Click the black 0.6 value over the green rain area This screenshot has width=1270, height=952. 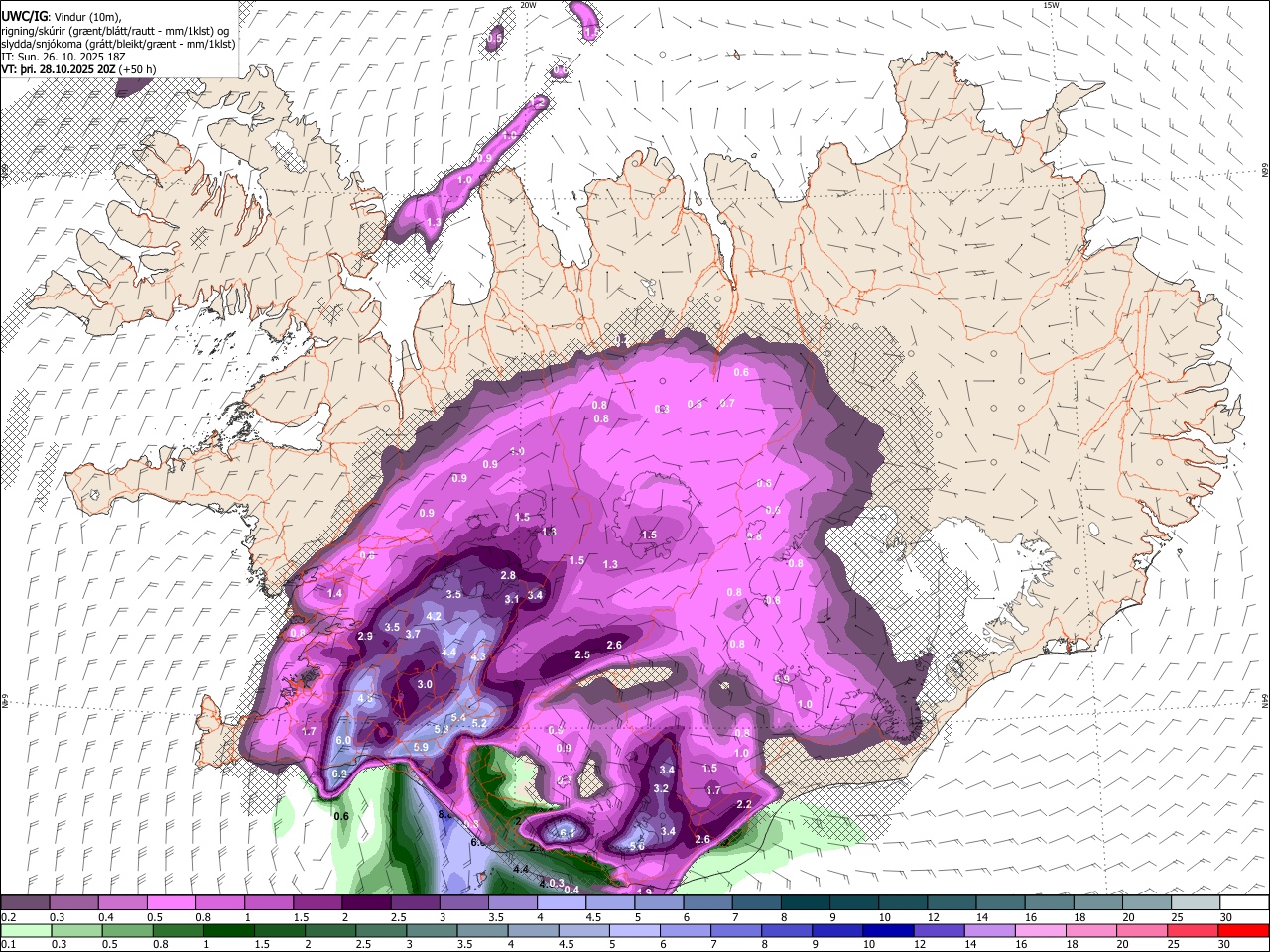[x=341, y=816]
